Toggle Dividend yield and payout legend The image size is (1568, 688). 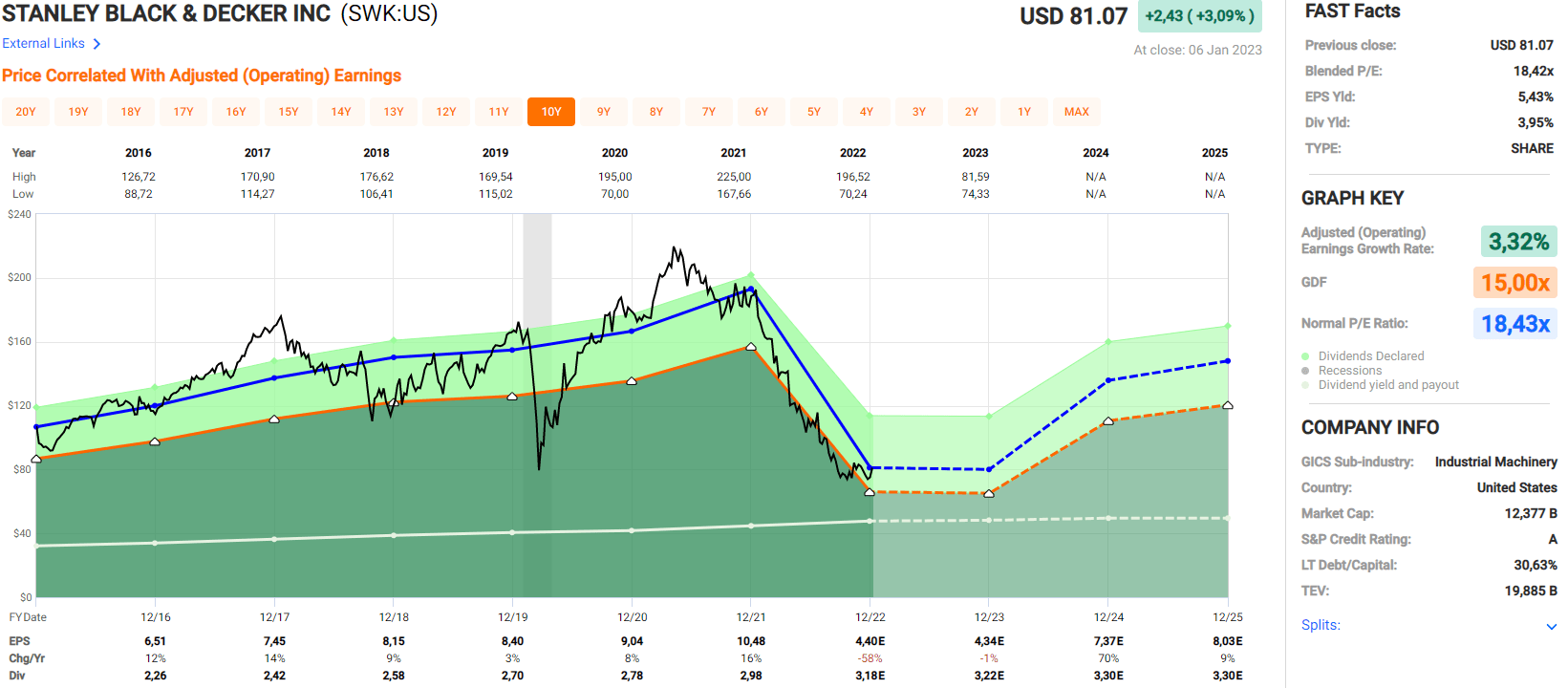pyautogui.click(x=1380, y=385)
